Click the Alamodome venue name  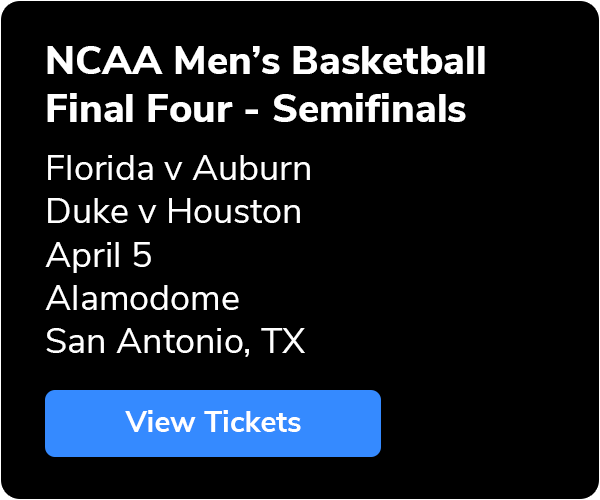[x=142, y=299]
